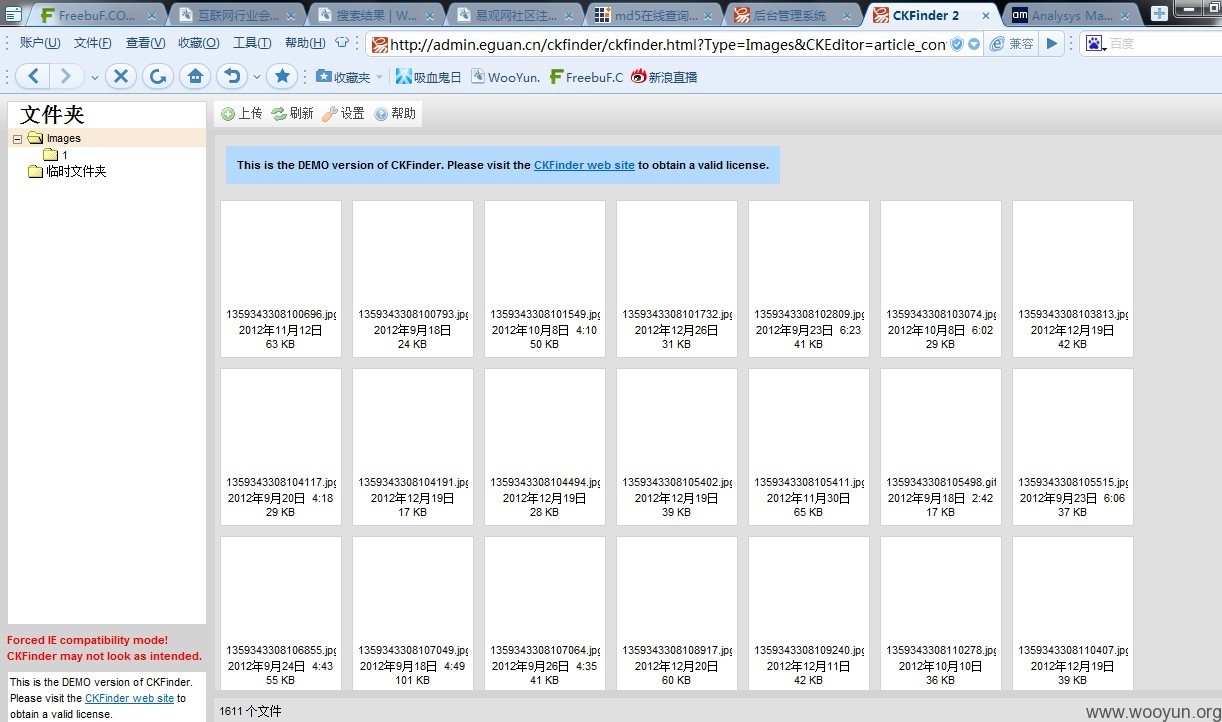Screen dimensions: 1222x722
Task: Switch to the 互联网行业会... tab
Action: pyautogui.click(x=236, y=15)
